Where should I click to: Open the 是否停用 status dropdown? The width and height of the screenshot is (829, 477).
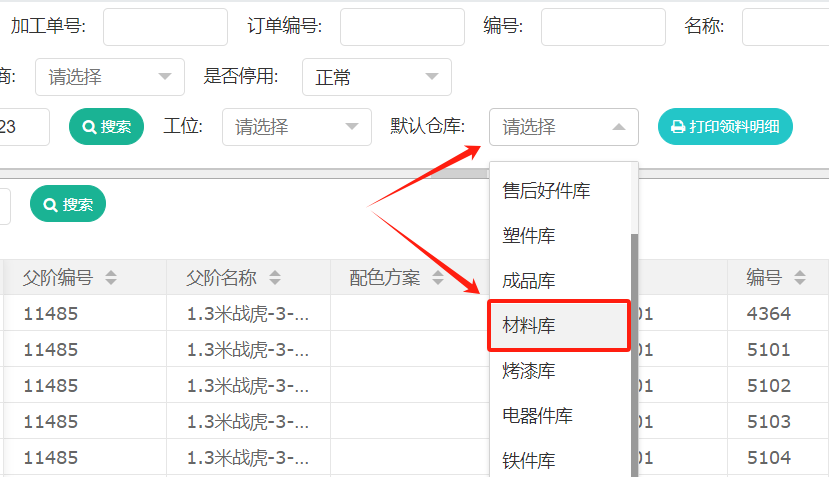[377, 77]
